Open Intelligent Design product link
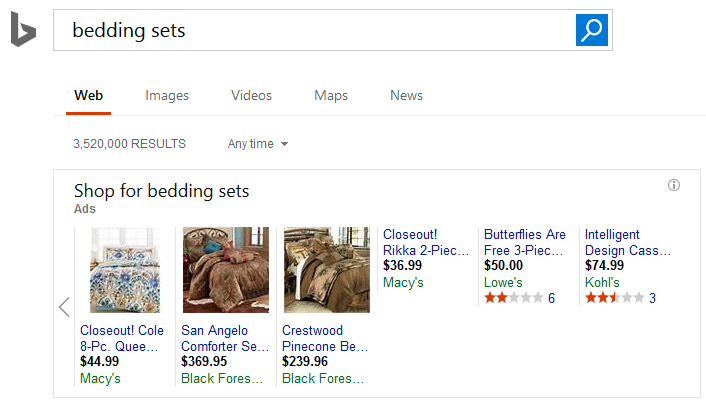The width and height of the screenshot is (706, 403). pyautogui.click(x=627, y=242)
